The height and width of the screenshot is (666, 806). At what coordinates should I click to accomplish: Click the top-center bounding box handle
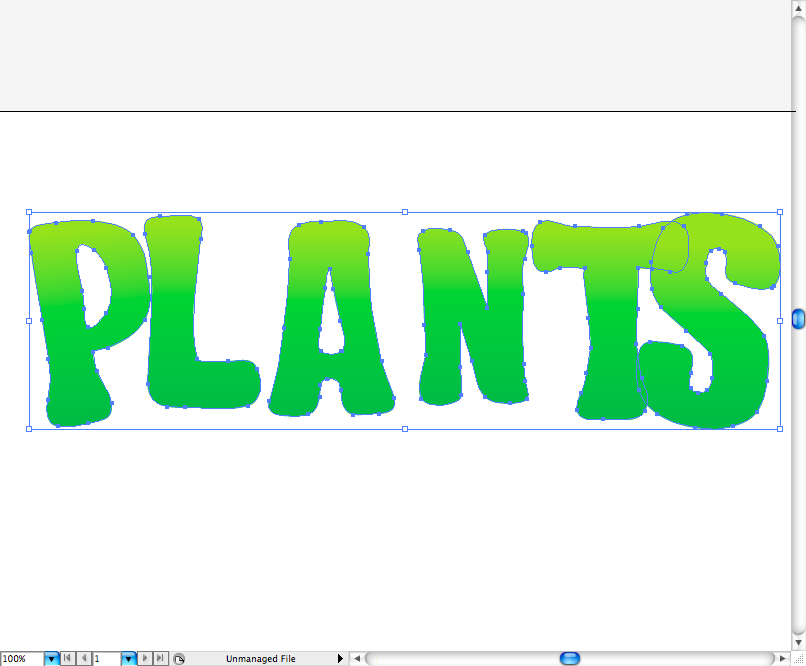(x=404, y=212)
